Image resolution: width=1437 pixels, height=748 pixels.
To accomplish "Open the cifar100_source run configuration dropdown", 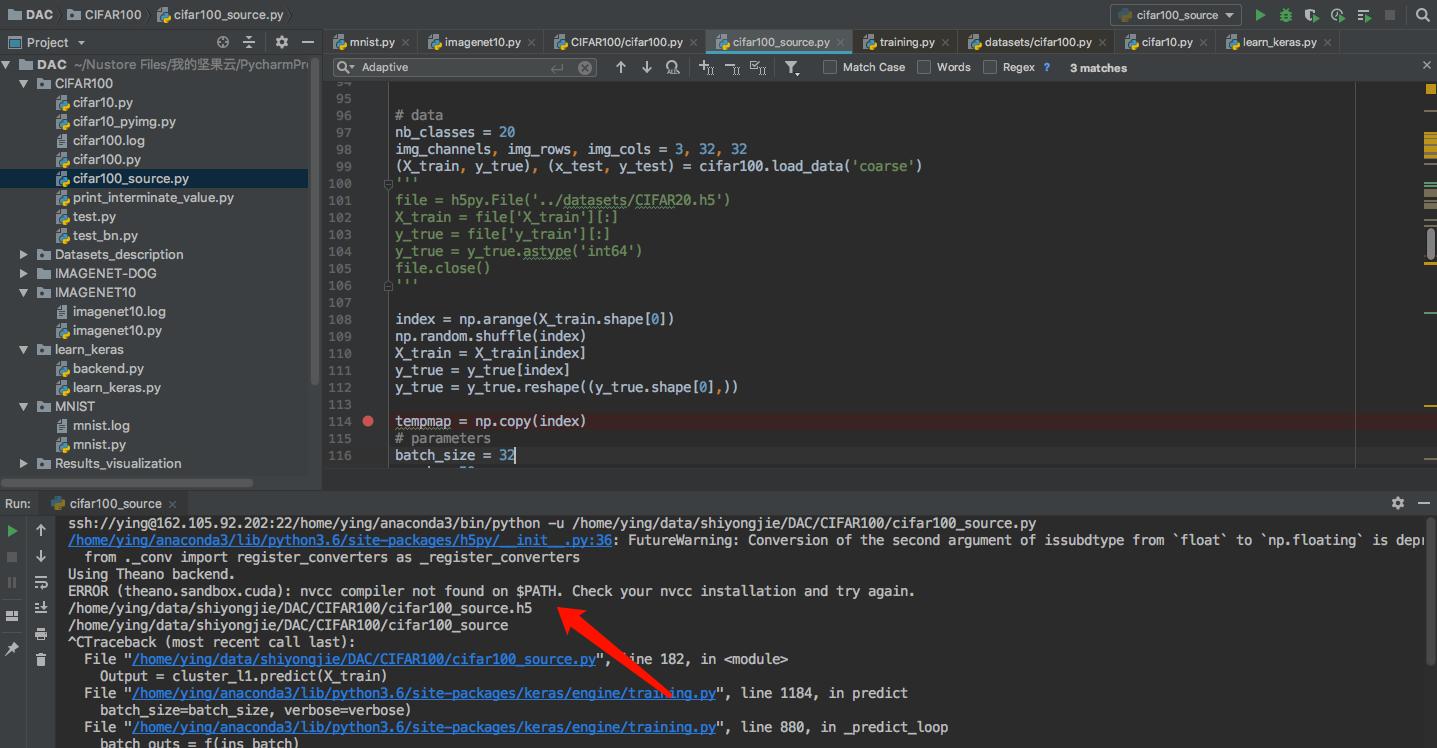I will [1176, 15].
